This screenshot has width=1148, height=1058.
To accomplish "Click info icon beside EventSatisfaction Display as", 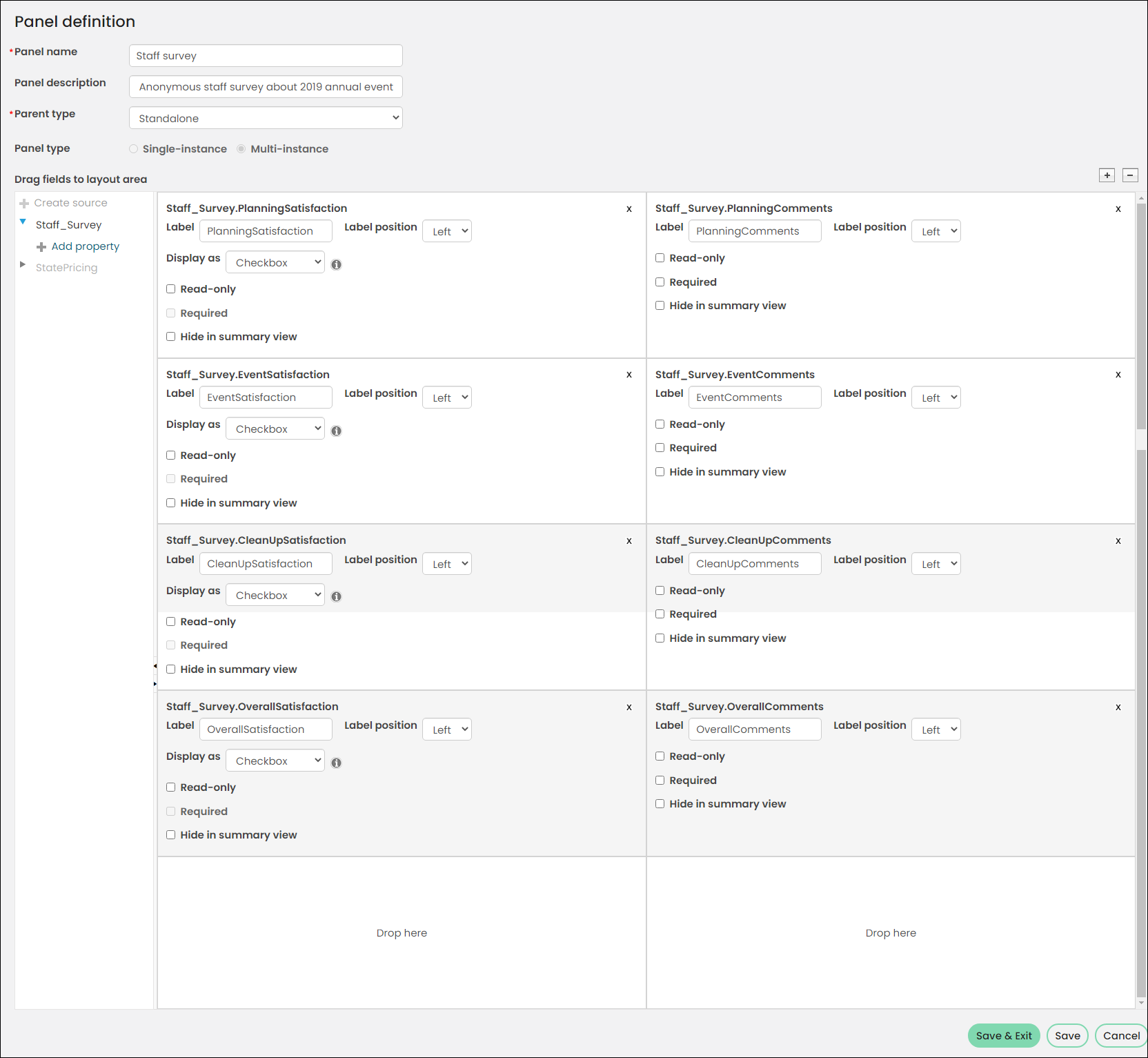I will 336,431.
